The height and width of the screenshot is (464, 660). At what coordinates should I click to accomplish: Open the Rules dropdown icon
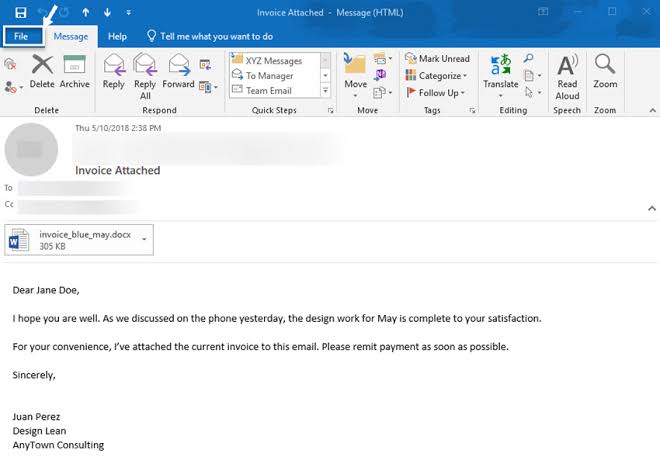[383, 59]
